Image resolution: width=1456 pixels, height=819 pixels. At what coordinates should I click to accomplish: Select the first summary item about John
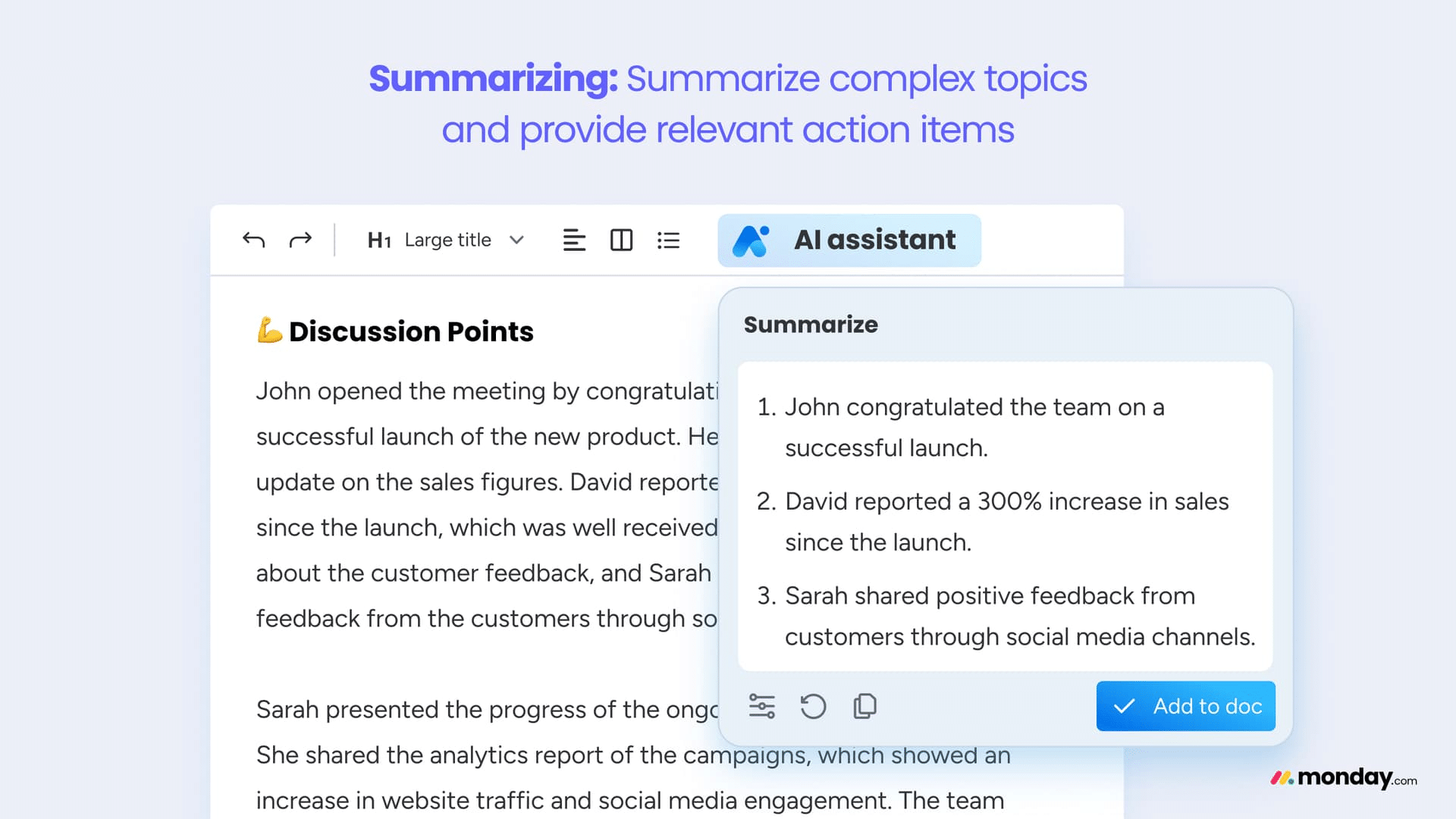[961, 428]
